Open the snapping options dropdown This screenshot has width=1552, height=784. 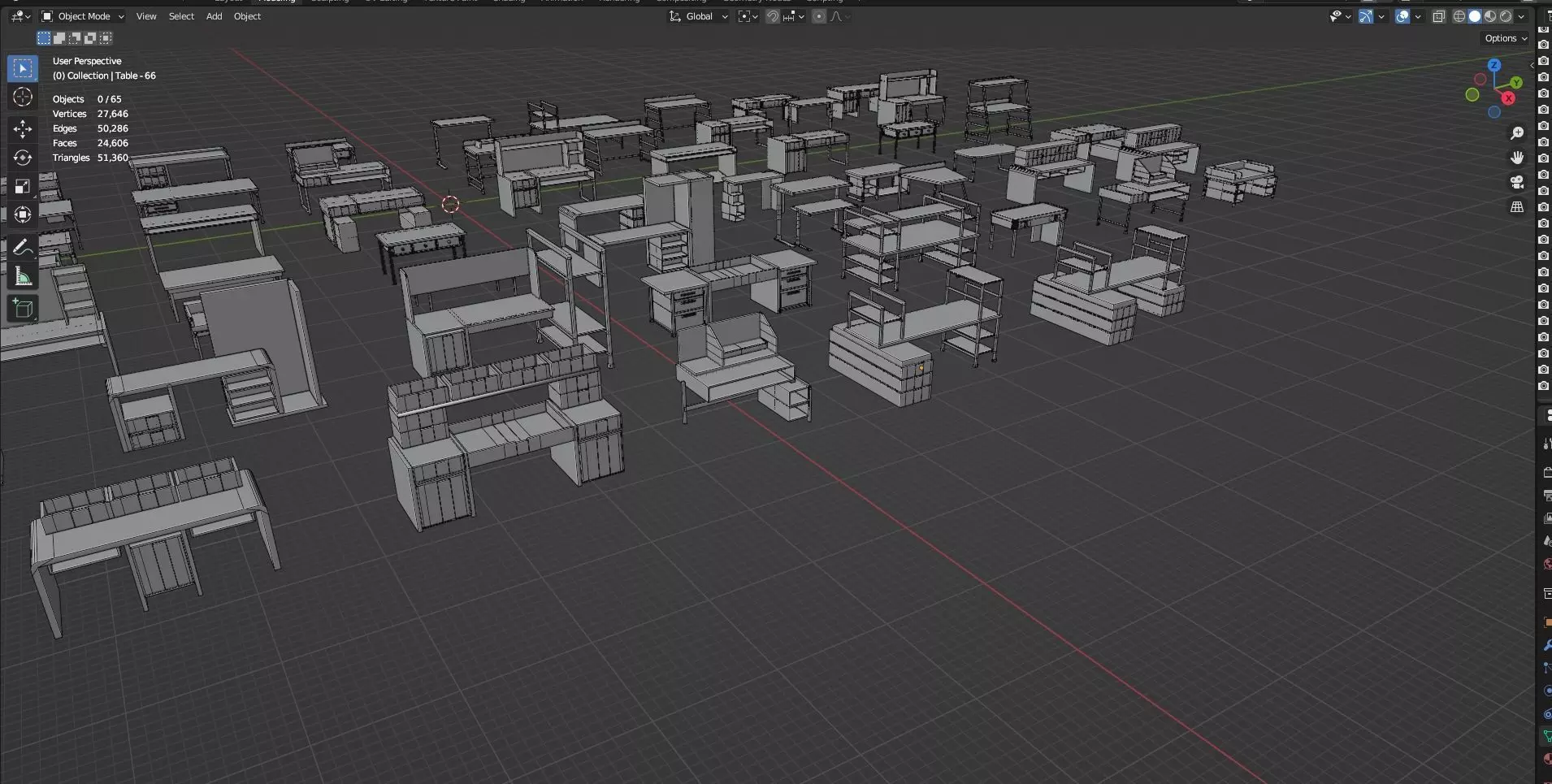pos(793,16)
